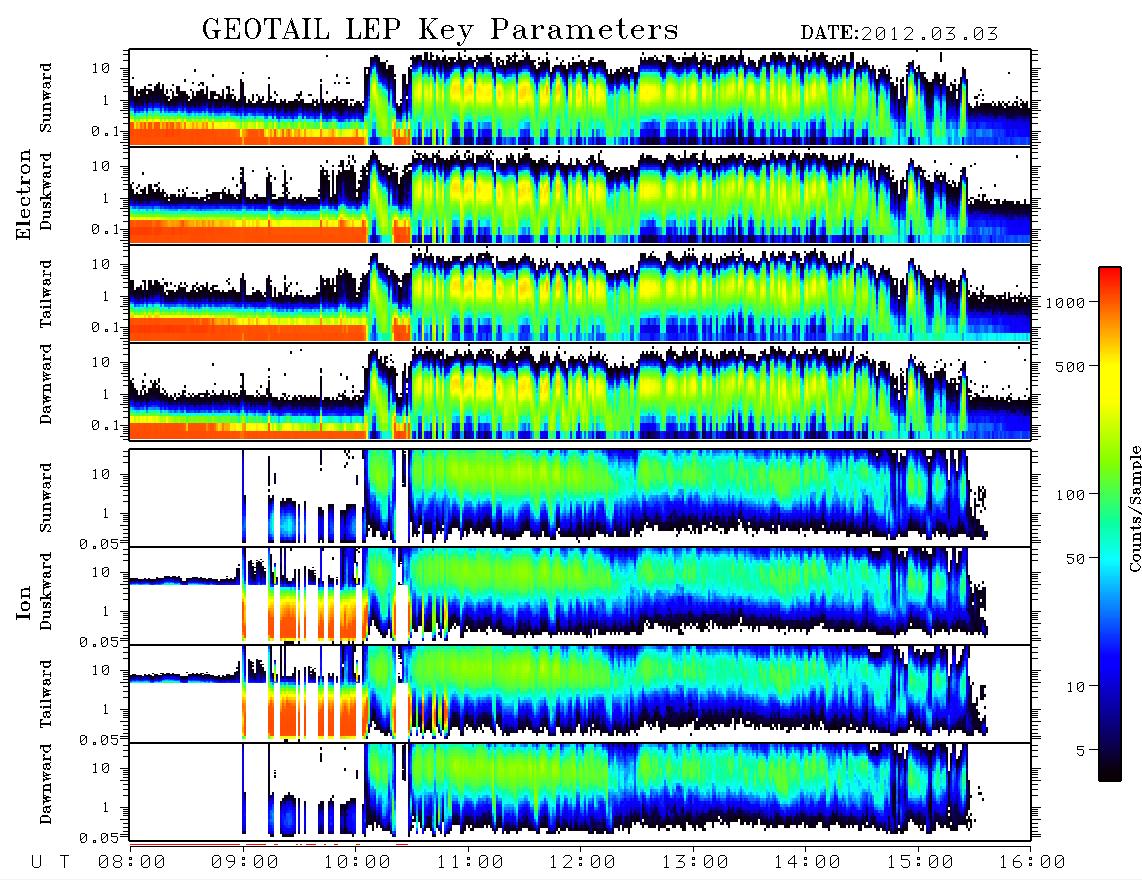Select the Ion Duskward spectrogram panel

point(580,596)
